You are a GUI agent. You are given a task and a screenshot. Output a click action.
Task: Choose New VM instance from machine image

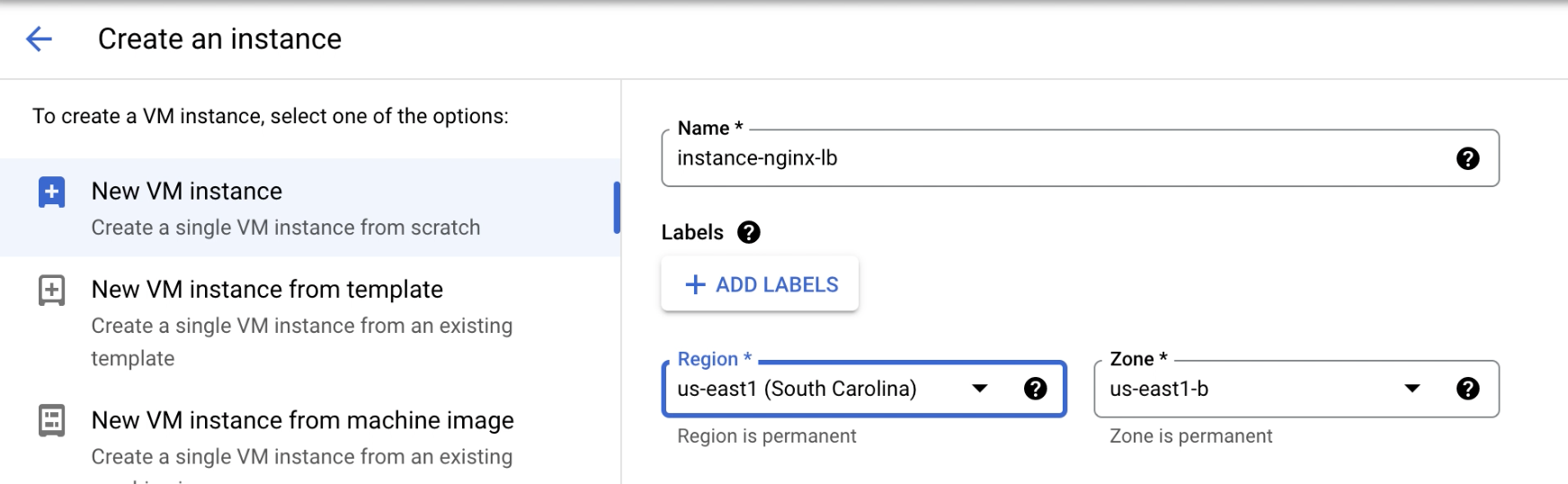[302, 420]
